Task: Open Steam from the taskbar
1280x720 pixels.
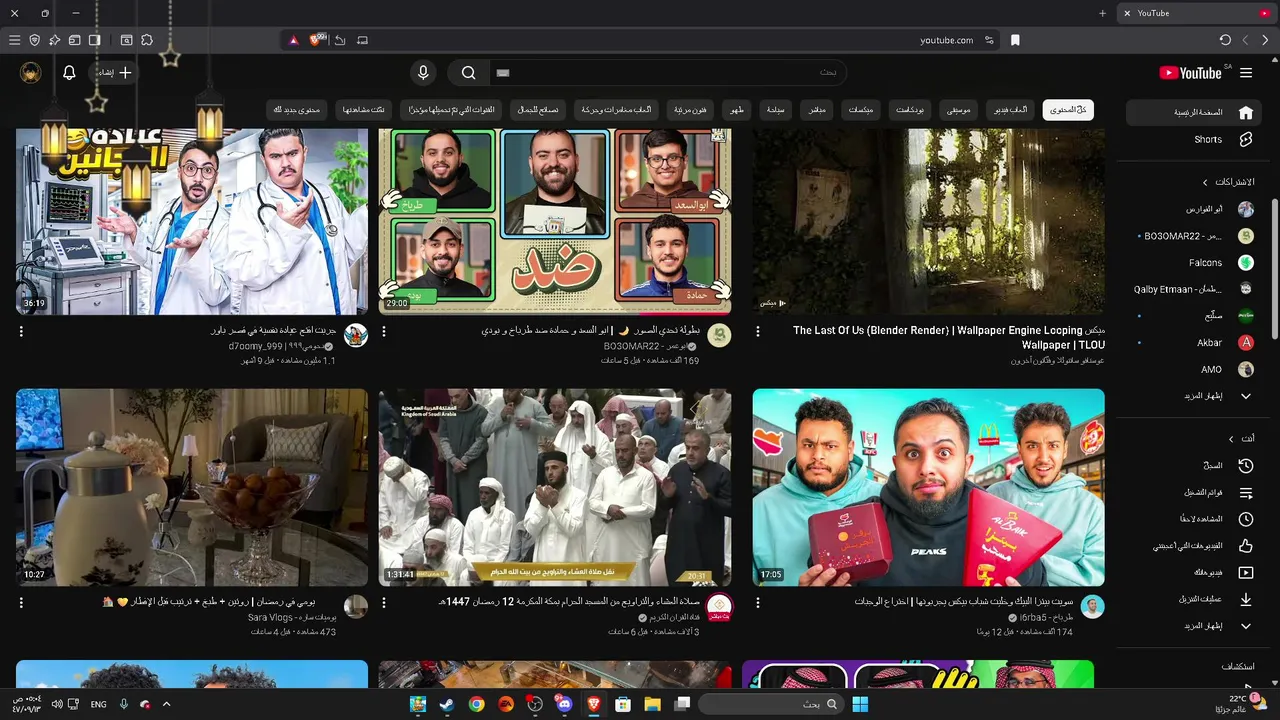Action: pyautogui.click(x=447, y=704)
